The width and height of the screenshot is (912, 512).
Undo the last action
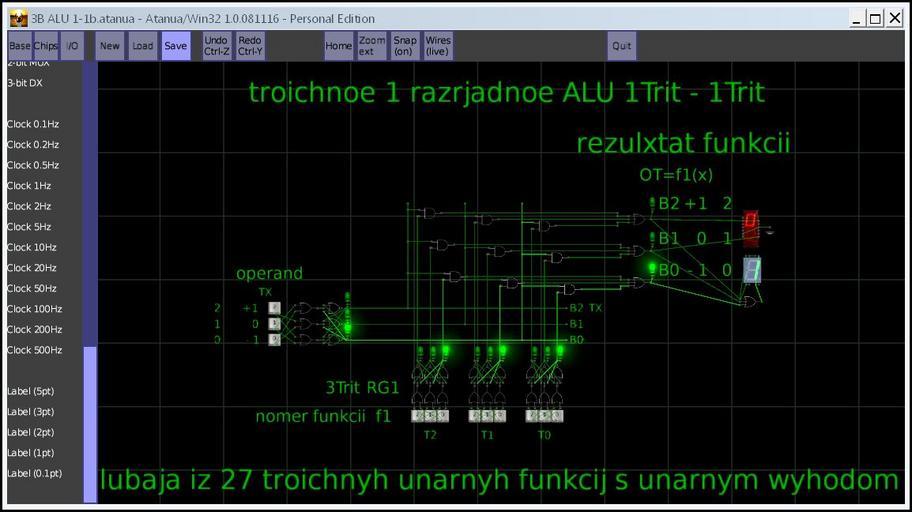coord(217,46)
